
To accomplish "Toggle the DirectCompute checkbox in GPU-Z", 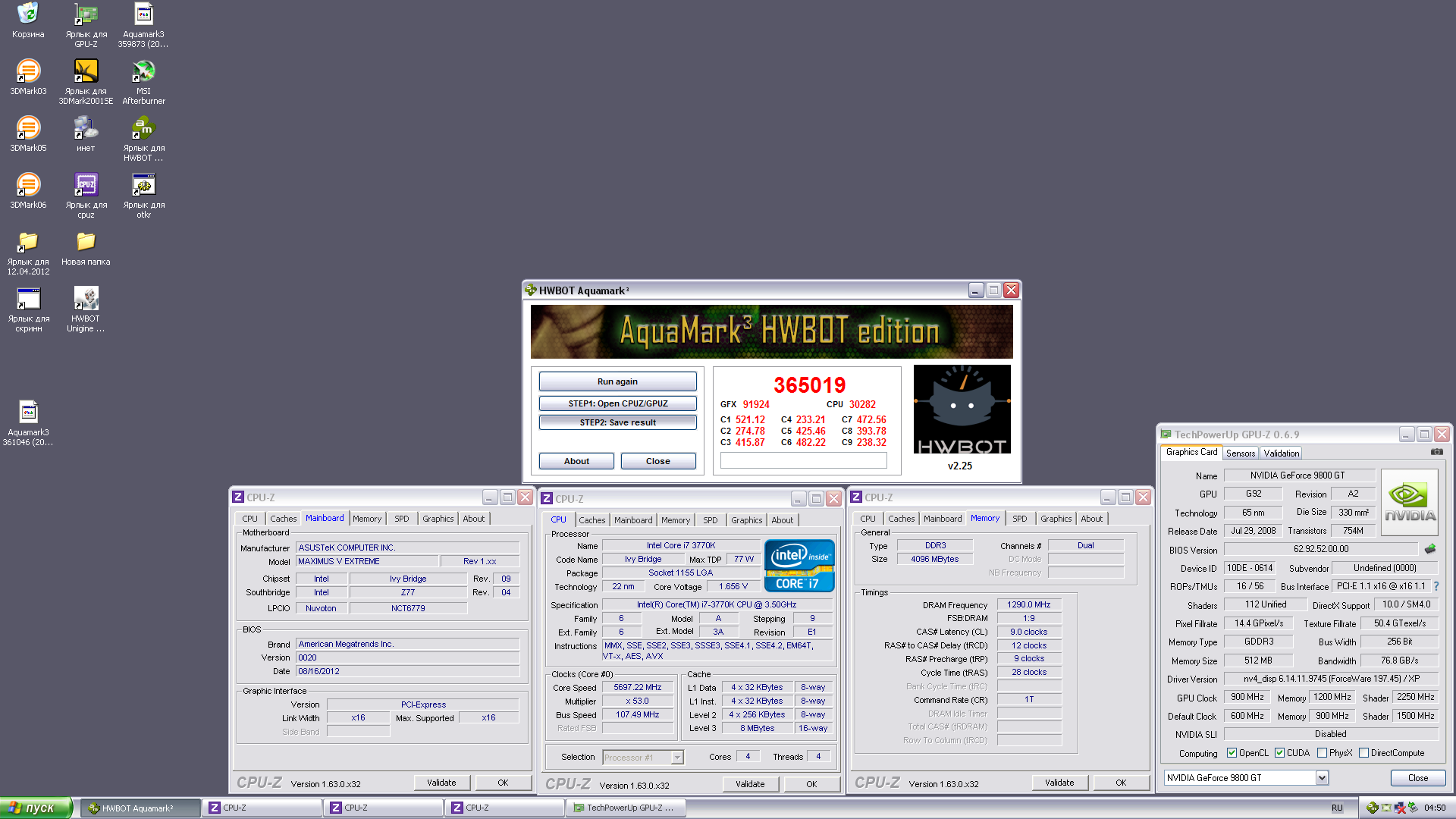I will coord(1363,753).
